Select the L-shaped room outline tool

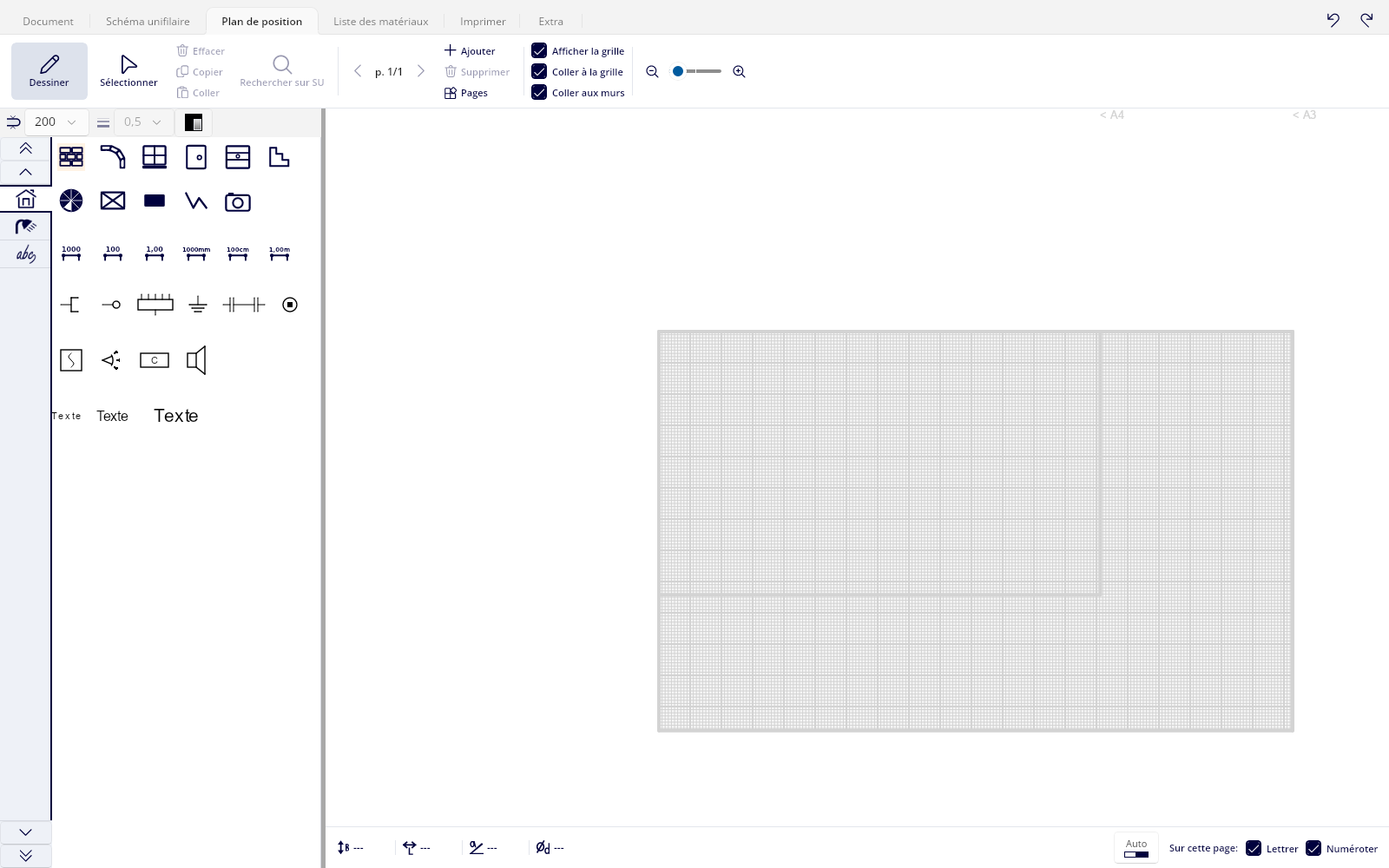(279, 157)
